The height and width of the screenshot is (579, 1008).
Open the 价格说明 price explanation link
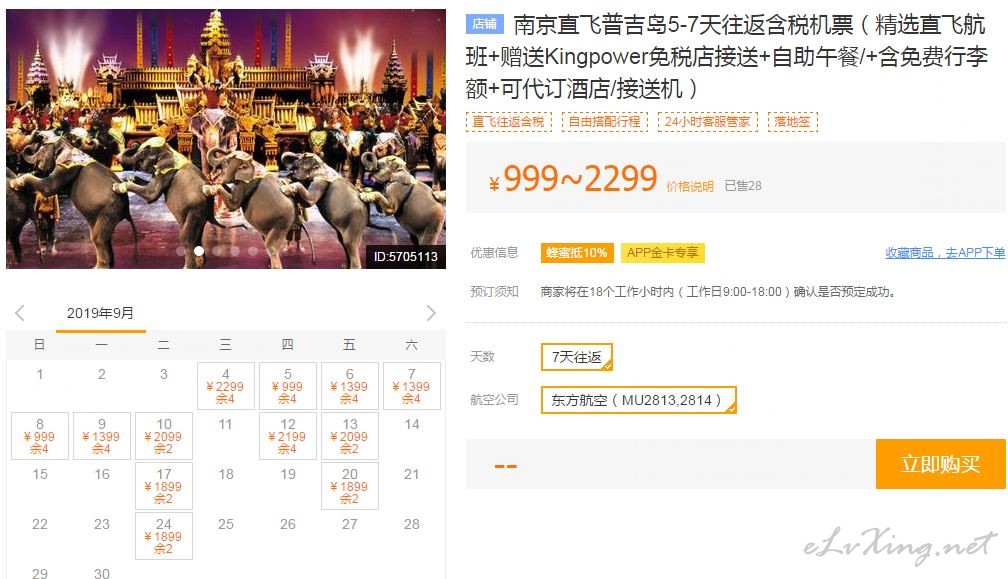[x=690, y=186]
